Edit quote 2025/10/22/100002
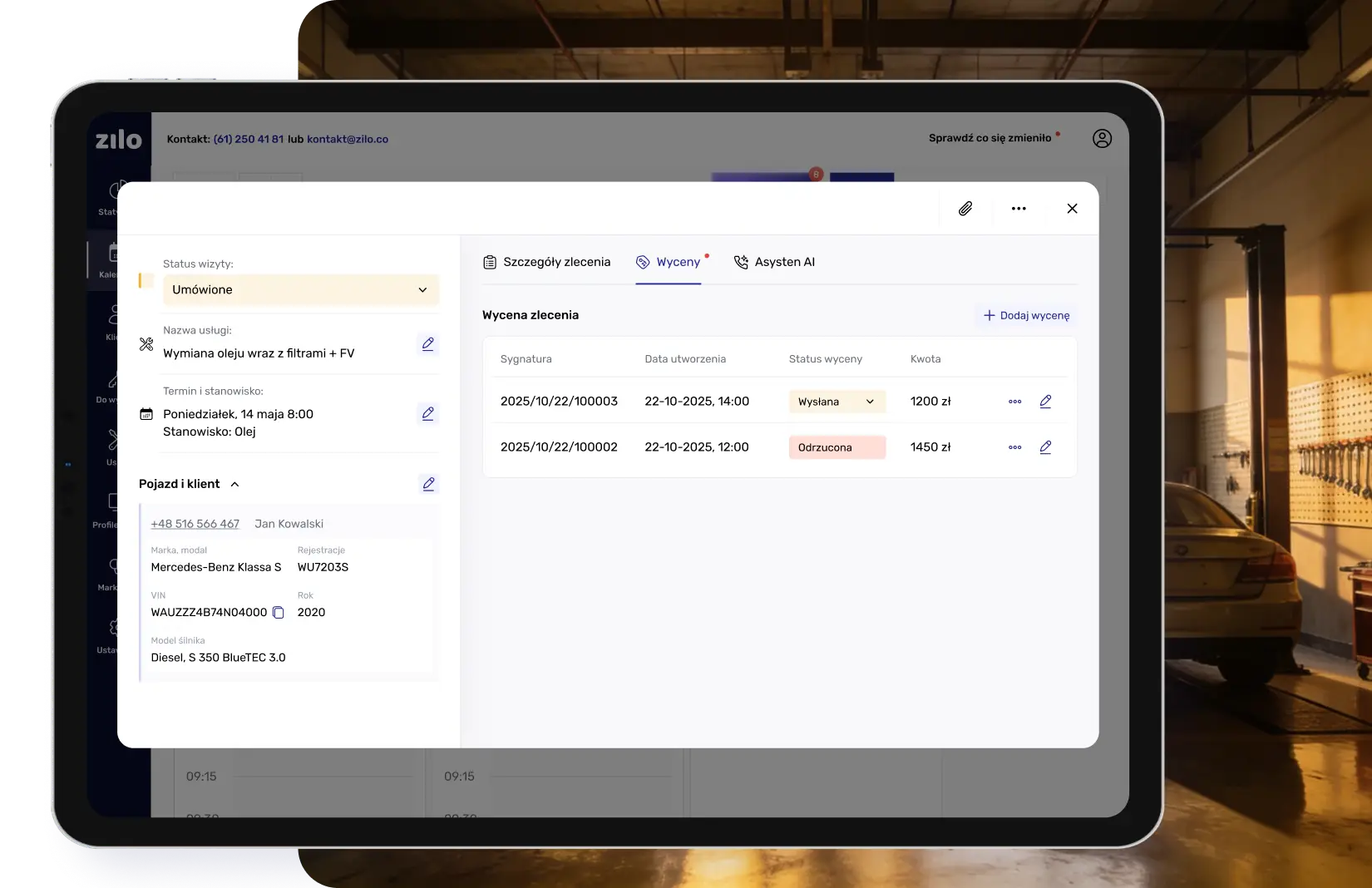This screenshot has height=888, width=1372. [1045, 447]
